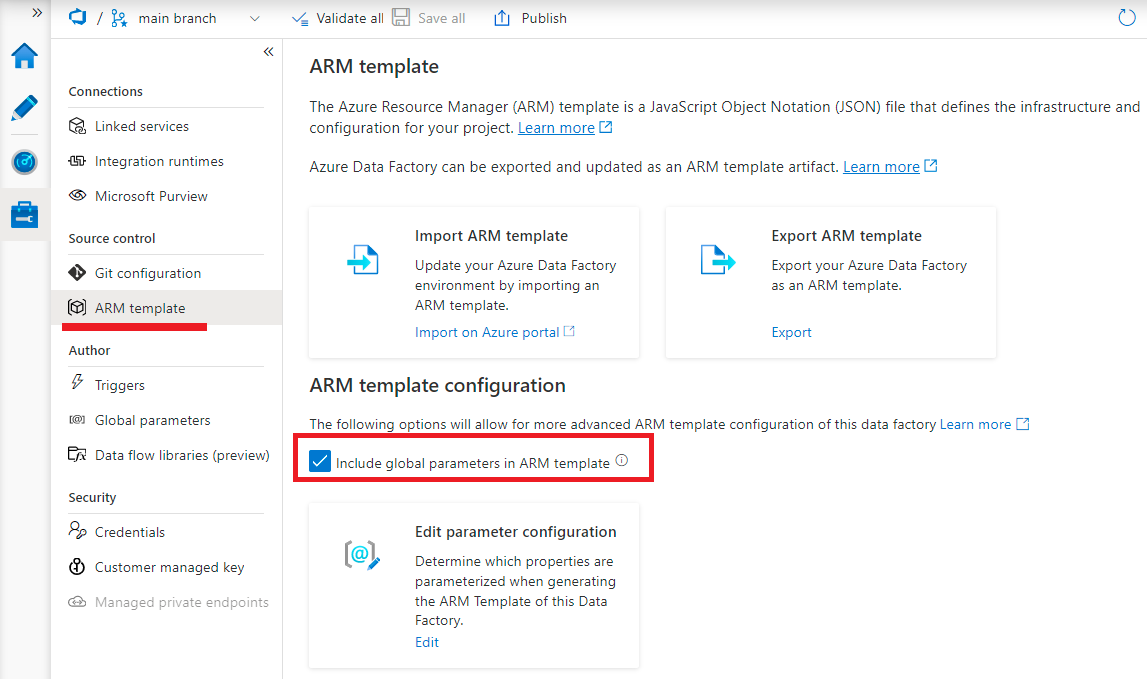Click the Import ARM template arrow icon

(363, 258)
